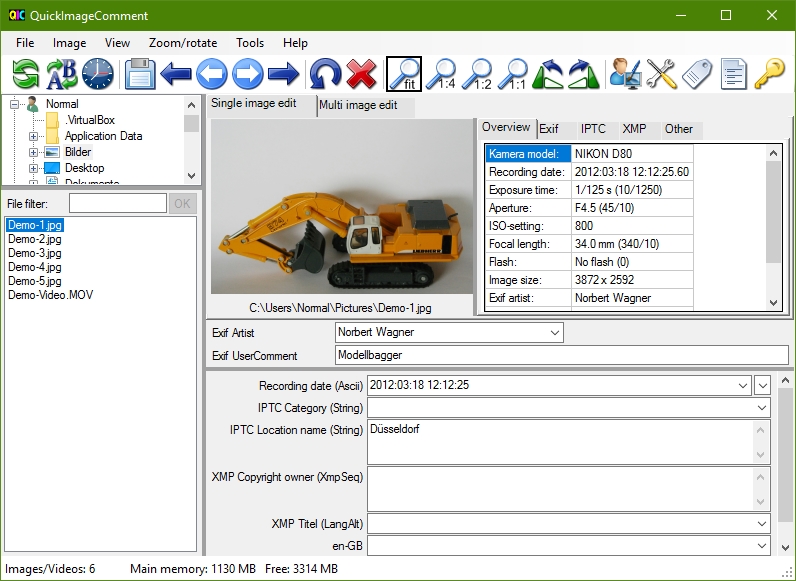Screen dimensions: 796x581
Task: Jump to first image with plain left arrow
Action: pyautogui.click(x=176, y=74)
